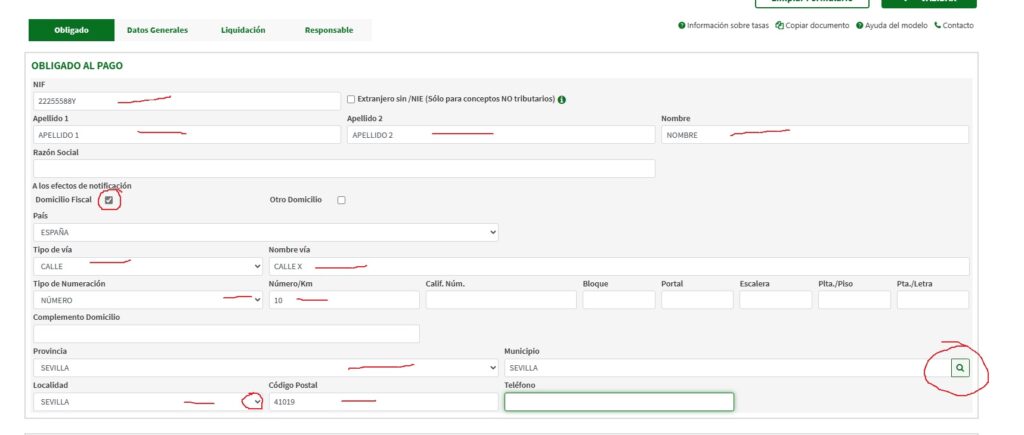Open the Tipo de Numeración dropdown
Screen dimensions: 1024x435
[147, 300]
